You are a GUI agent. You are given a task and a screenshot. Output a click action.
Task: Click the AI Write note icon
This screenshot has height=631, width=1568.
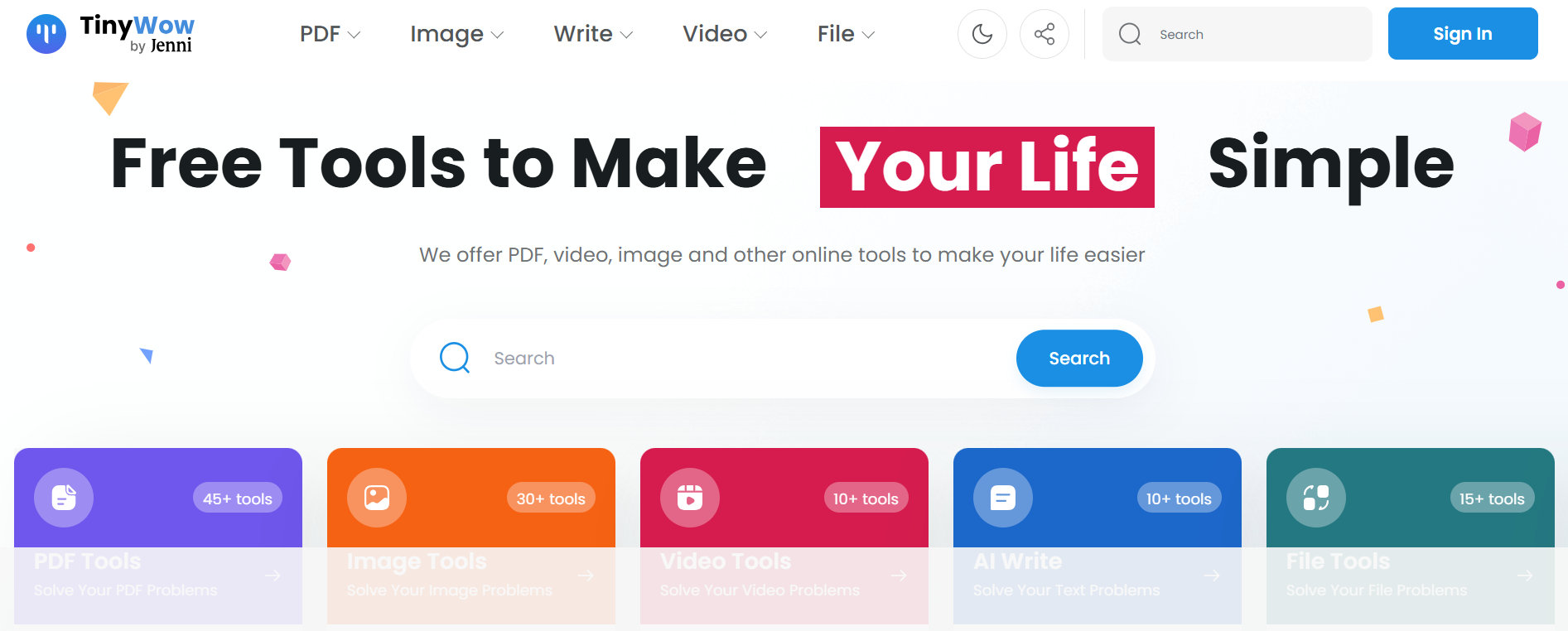pos(1003,498)
